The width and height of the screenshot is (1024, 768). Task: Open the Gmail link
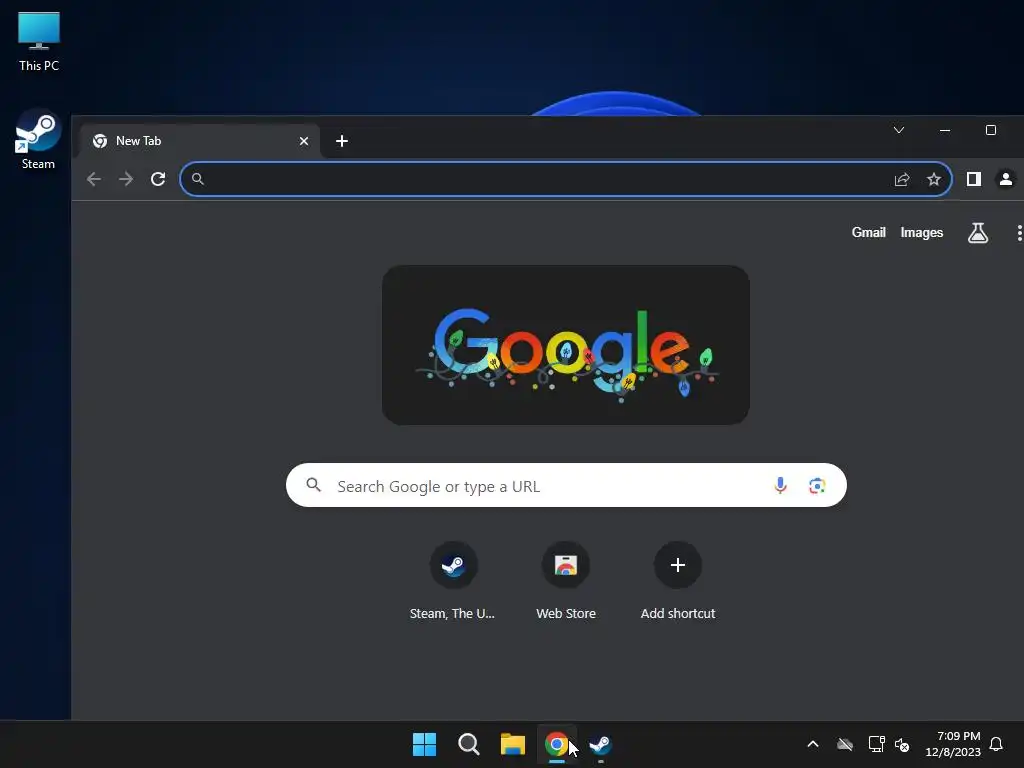pos(868,232)
